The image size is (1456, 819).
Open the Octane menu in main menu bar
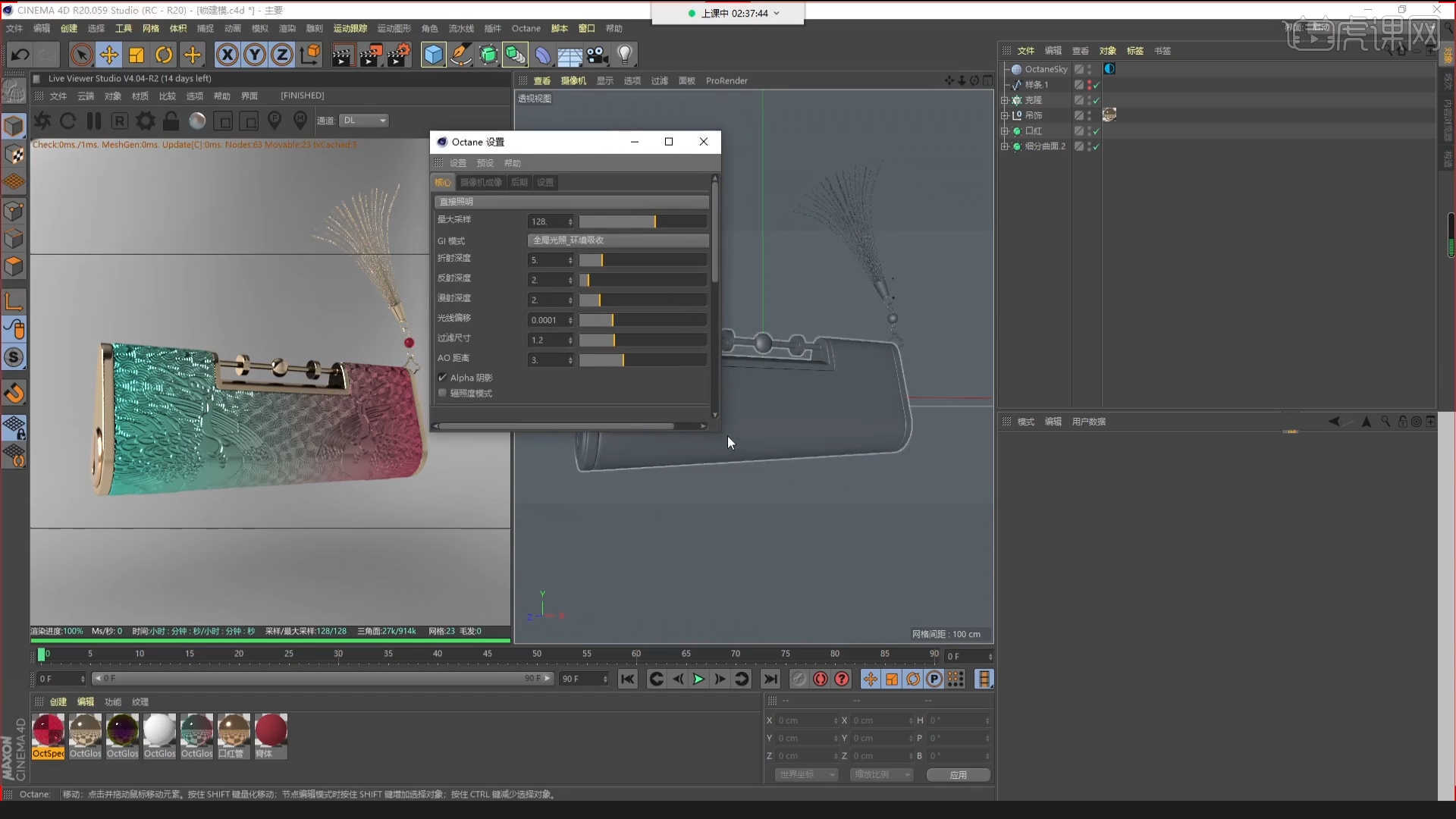click(526, 29)
